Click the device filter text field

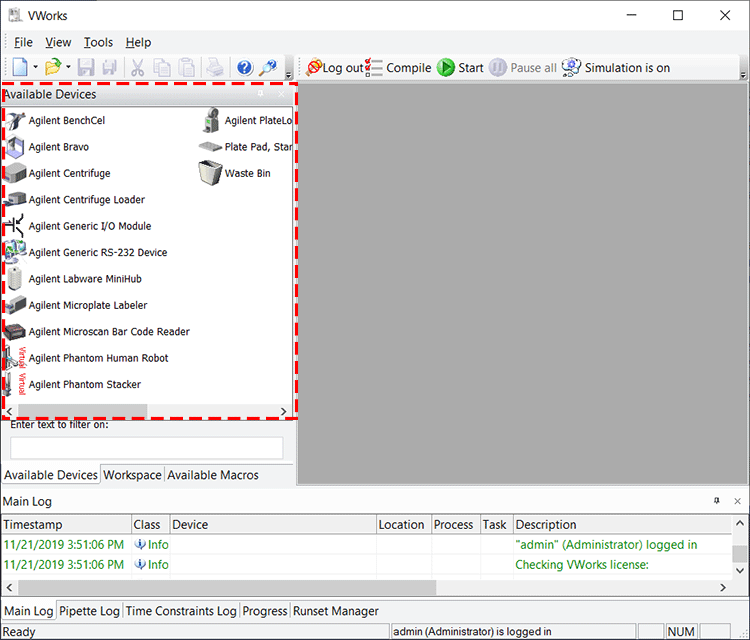pos(146,448)
